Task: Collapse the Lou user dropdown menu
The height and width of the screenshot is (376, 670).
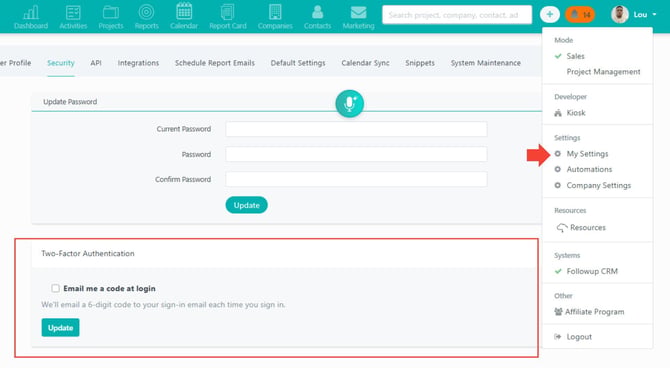Action: pos(634,15)
